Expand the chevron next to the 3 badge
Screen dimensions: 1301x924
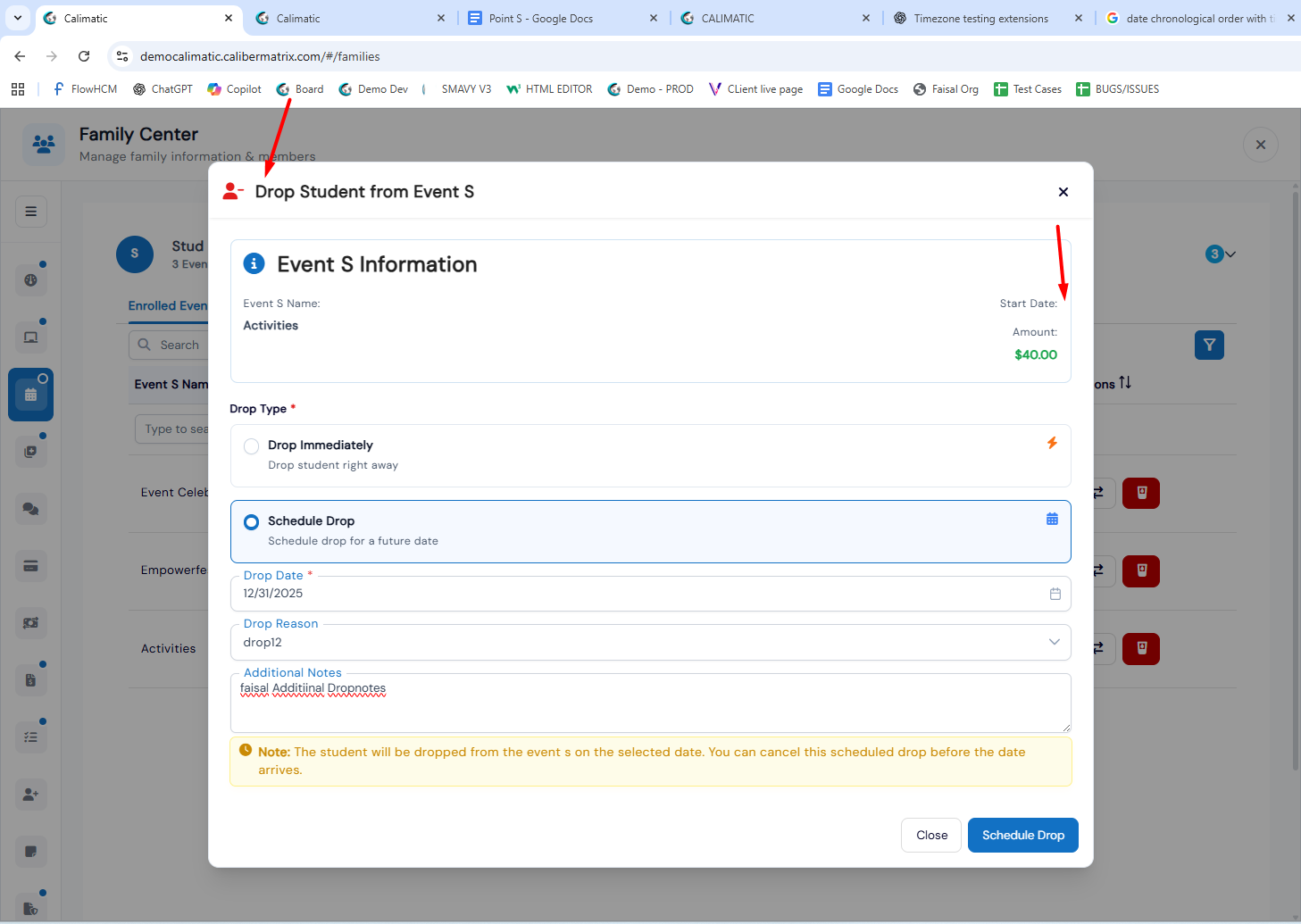tap(1230, 254)
